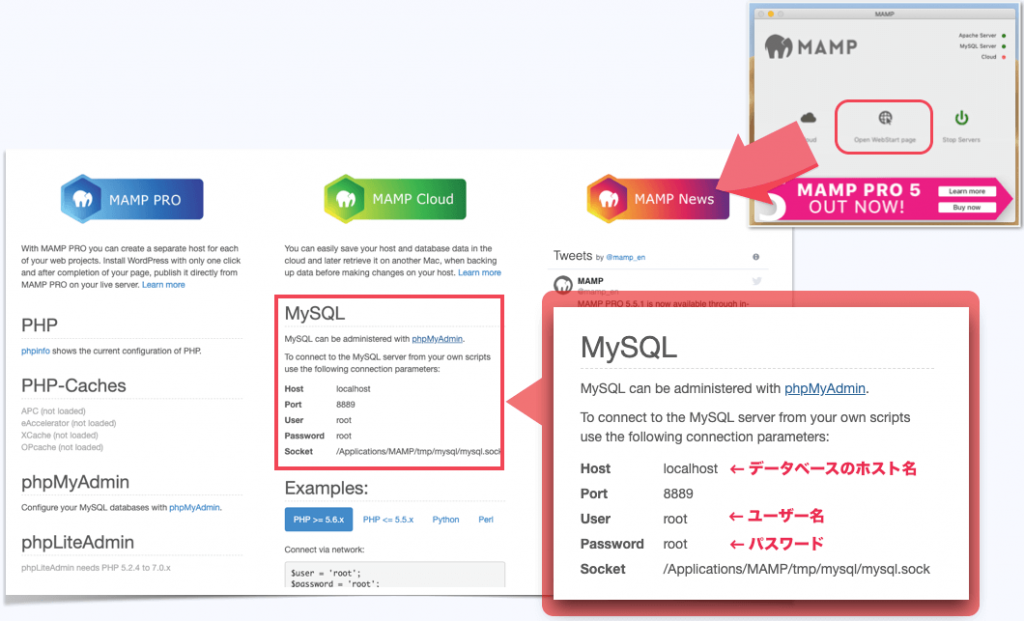The width and height of the screenshot is (1024, 621).
Task: Click 'root' beside User in the enlarged callout
Action: 675,519
